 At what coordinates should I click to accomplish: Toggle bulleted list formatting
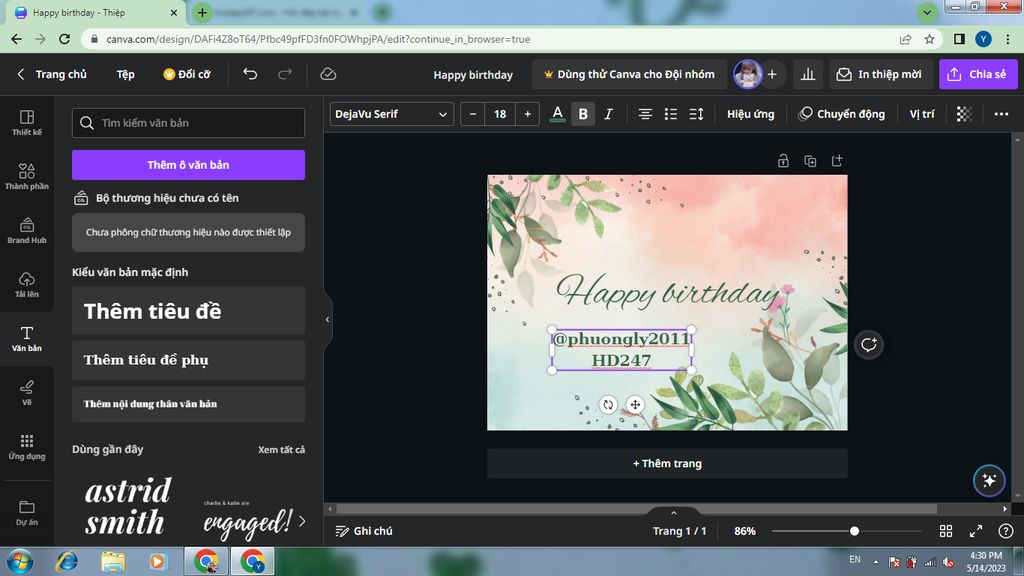[x=671, y=114]
